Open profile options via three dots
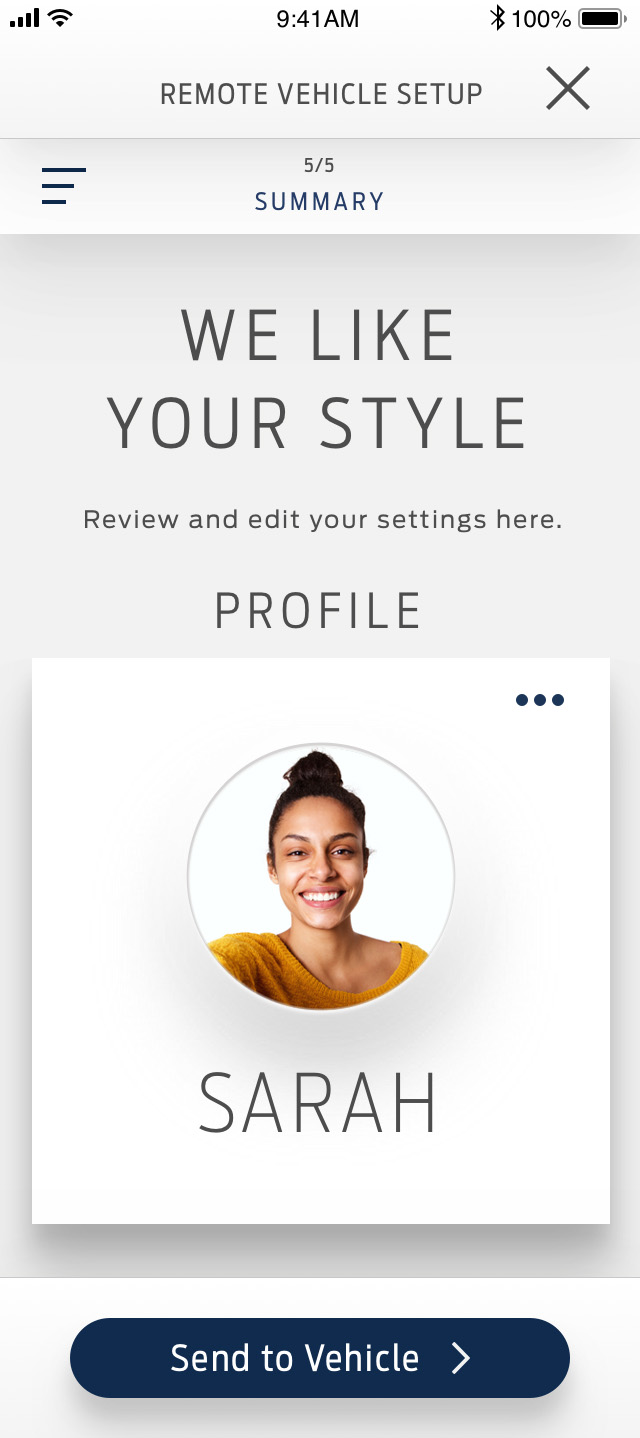 [x=540, y=700]
